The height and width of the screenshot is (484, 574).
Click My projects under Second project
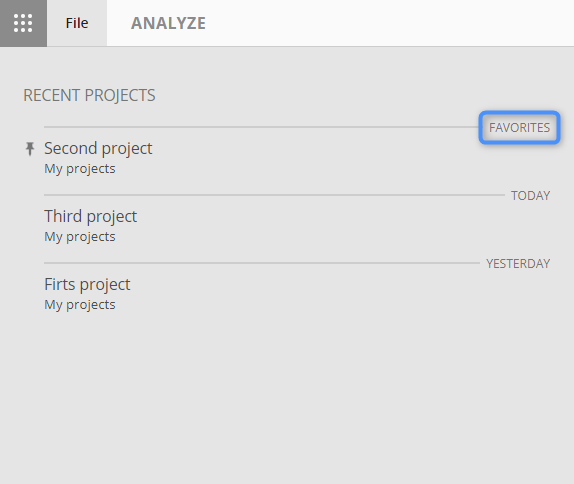point(80,169)
